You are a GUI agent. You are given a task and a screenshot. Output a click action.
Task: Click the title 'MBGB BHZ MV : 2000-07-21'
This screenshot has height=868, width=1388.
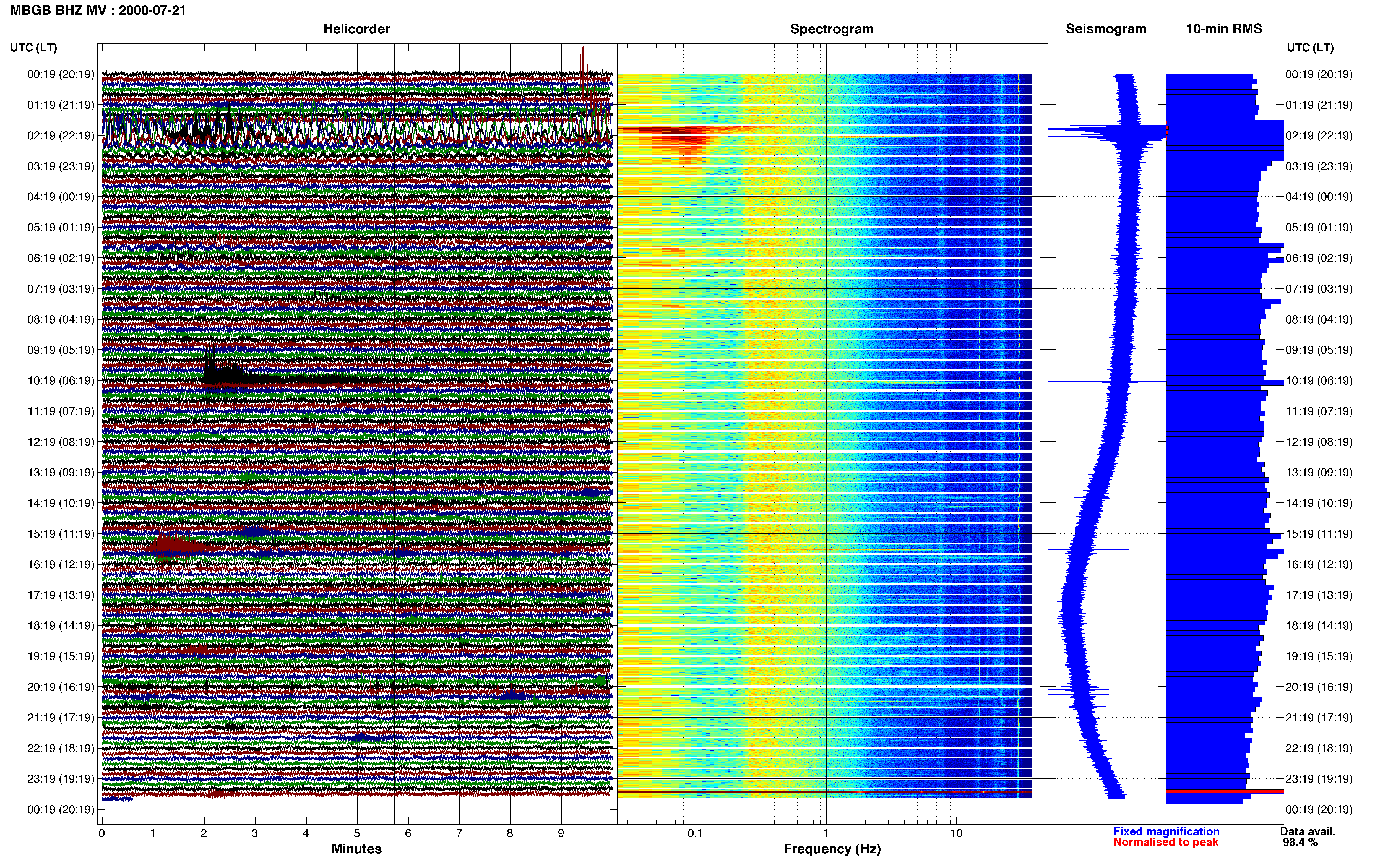click(x=98, y=10)
